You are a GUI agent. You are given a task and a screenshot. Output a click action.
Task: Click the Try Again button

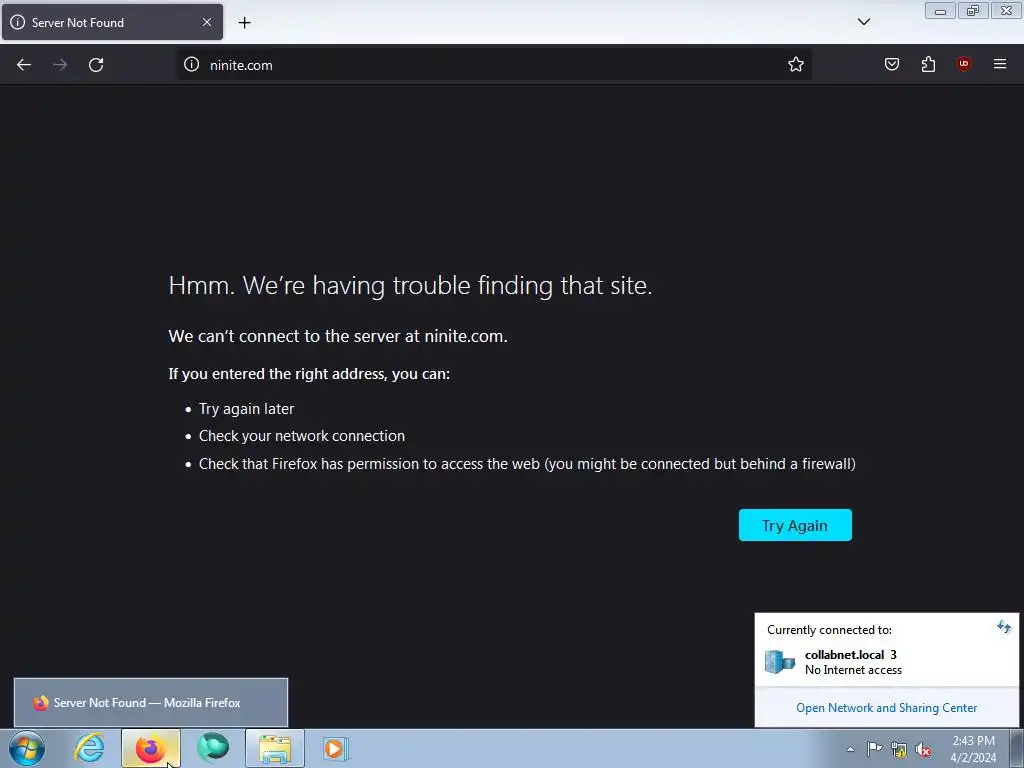795,525
